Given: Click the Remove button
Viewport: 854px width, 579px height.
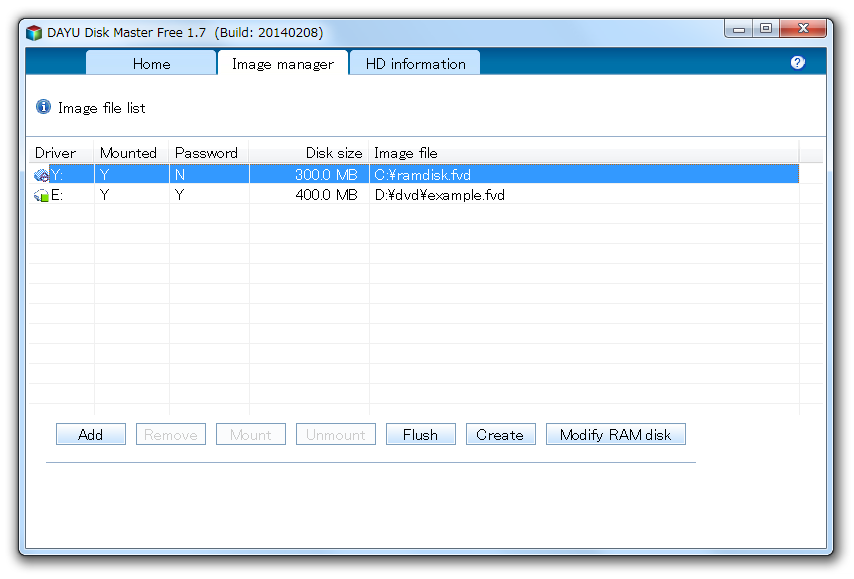Looking at the screenshot, I should (x=170, y=434).
